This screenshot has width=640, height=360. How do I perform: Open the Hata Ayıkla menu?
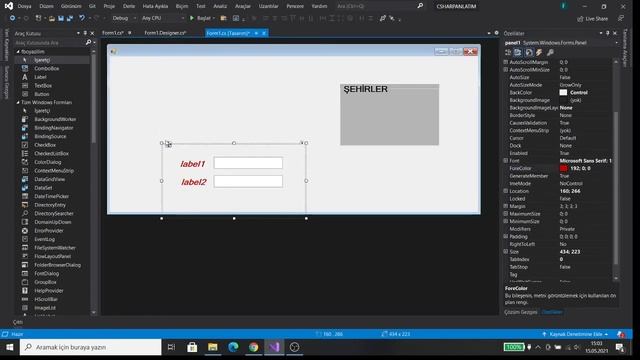coord(155,6)
